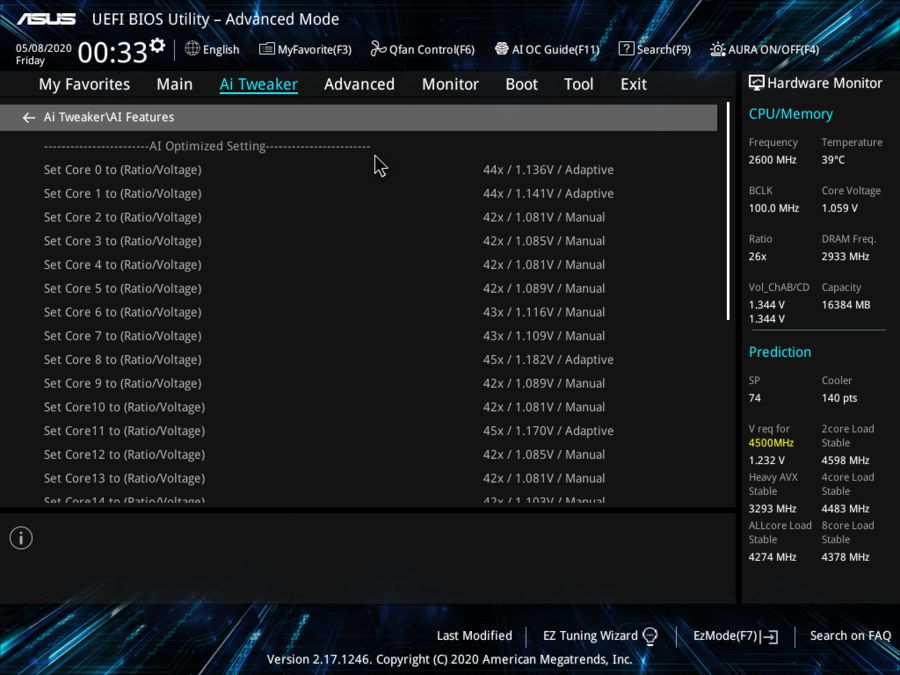900x675 pixels.
Task: Click Core 6 value 43x / 1.116V / Manual
Action: pos(544,312)
